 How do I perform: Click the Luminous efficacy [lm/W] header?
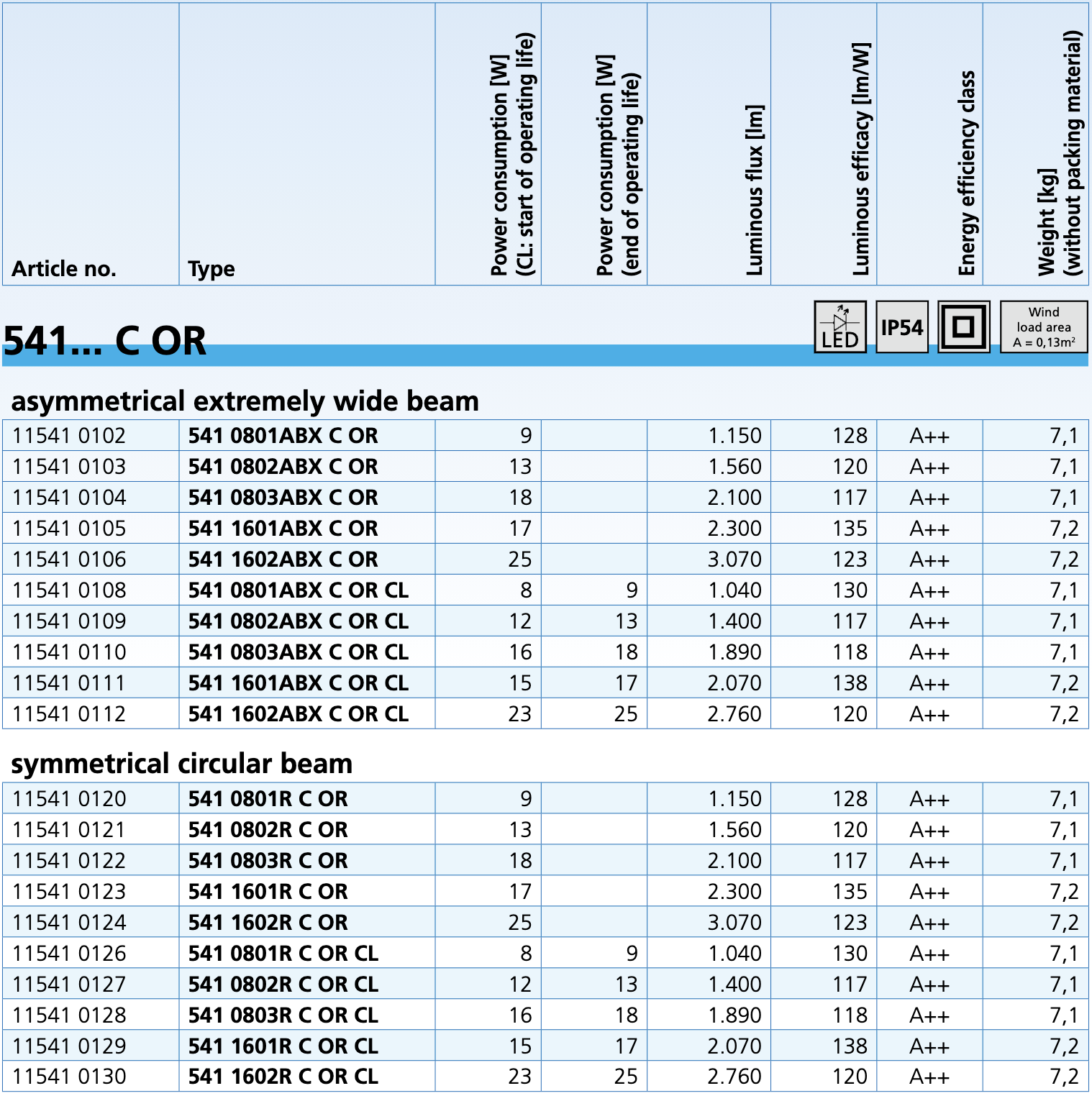click(861, 159)
